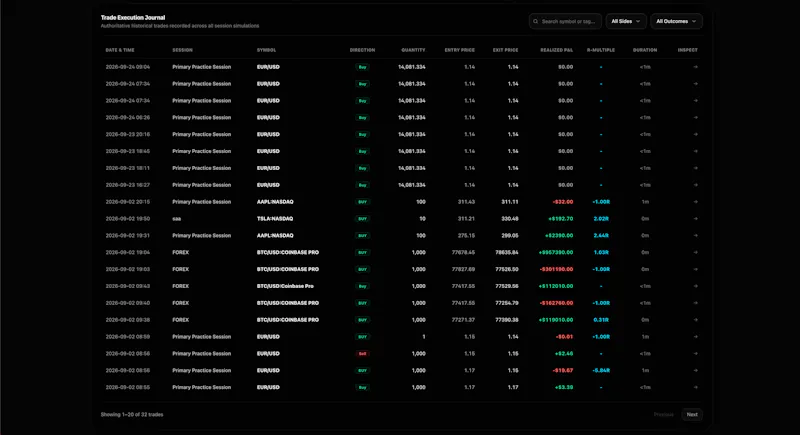The height and width of the screenshot is (435, 800).
Task: Click the +$192.70 realized P&L value
Action: 560,218
